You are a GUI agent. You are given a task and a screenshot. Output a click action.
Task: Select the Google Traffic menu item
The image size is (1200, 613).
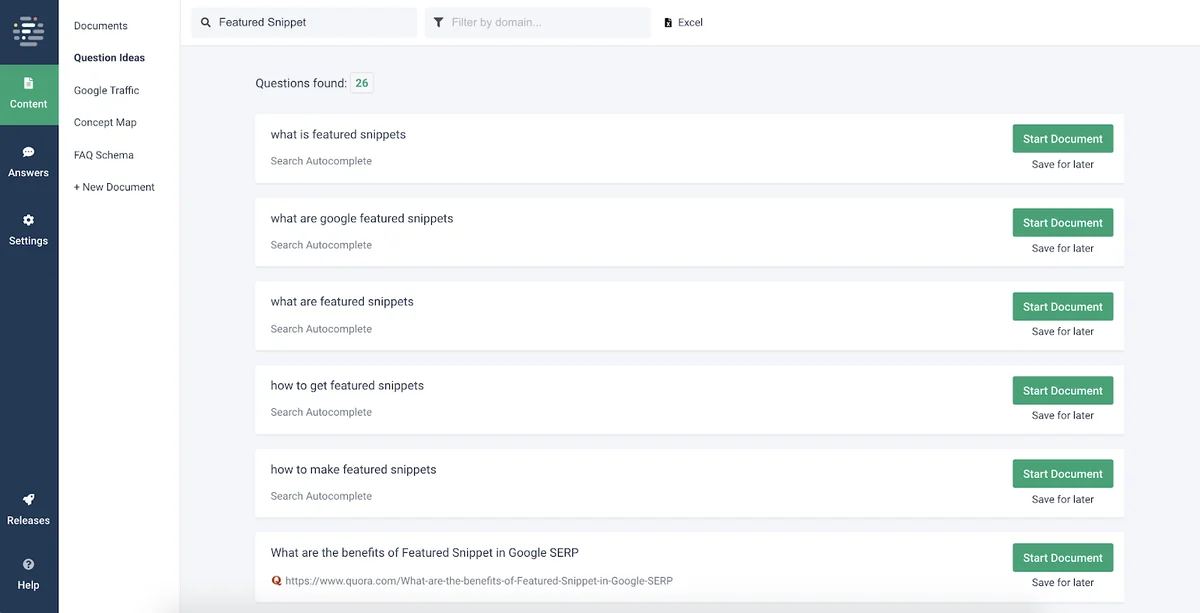coord(107,90)
